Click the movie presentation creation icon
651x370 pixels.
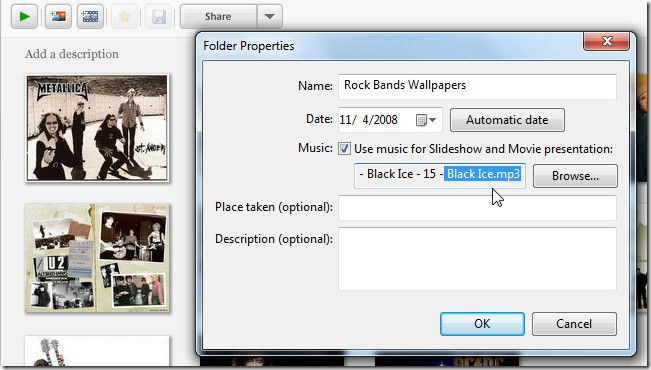click(x=90, y=17)
